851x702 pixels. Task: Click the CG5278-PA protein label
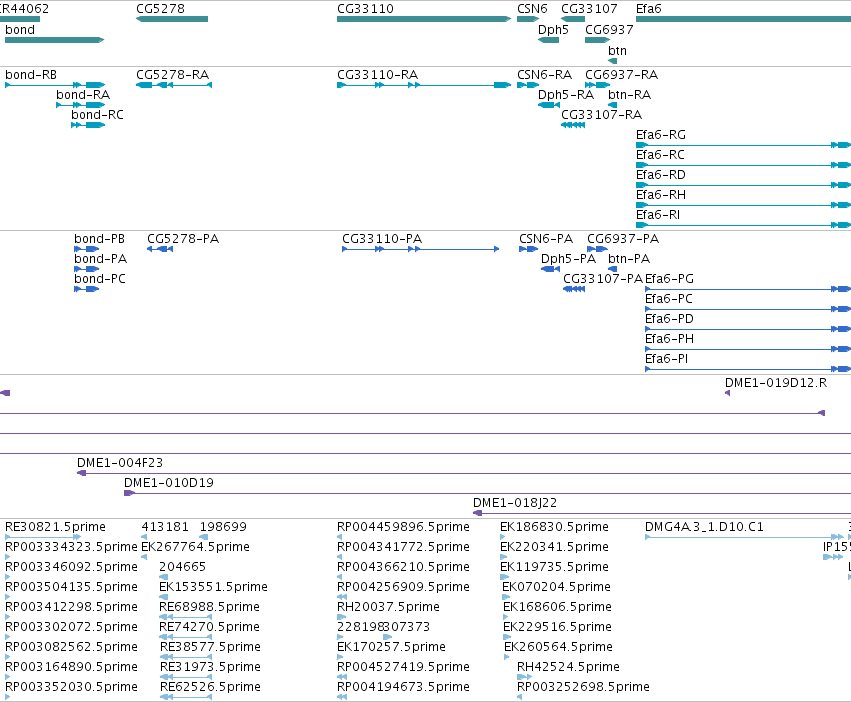click(x=183, y=239)
